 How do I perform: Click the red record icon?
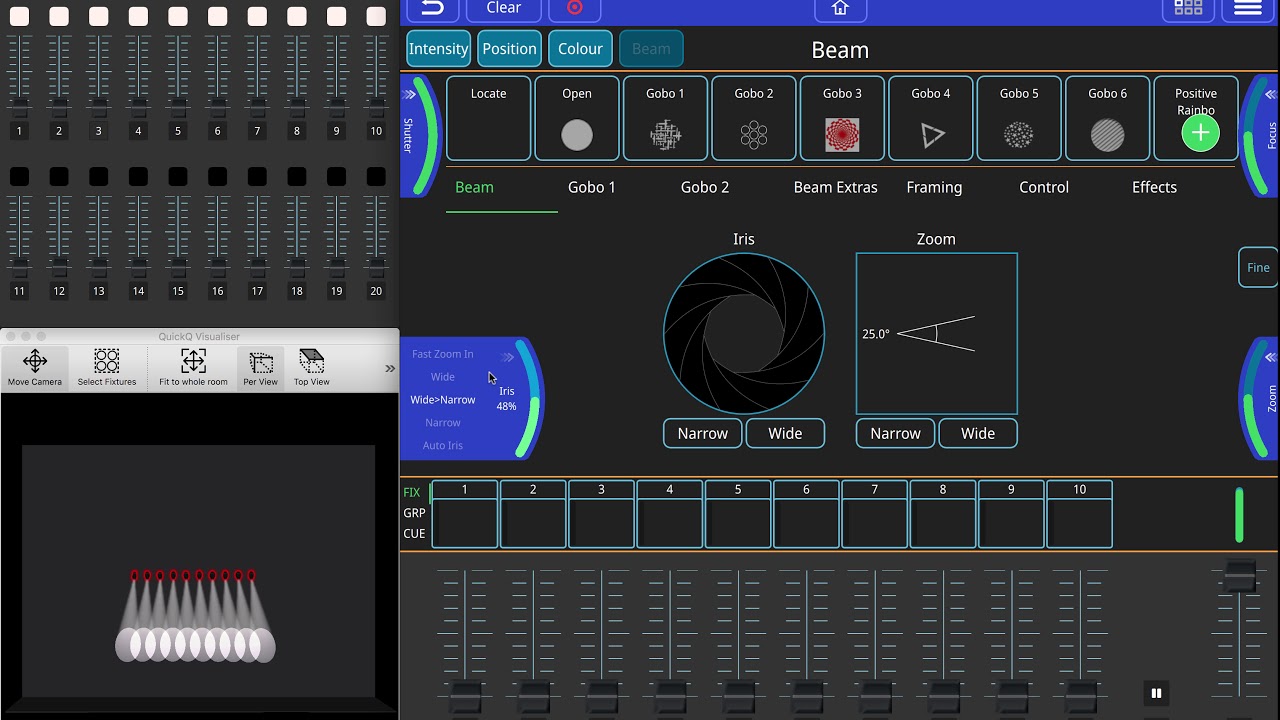coord(575,7)
